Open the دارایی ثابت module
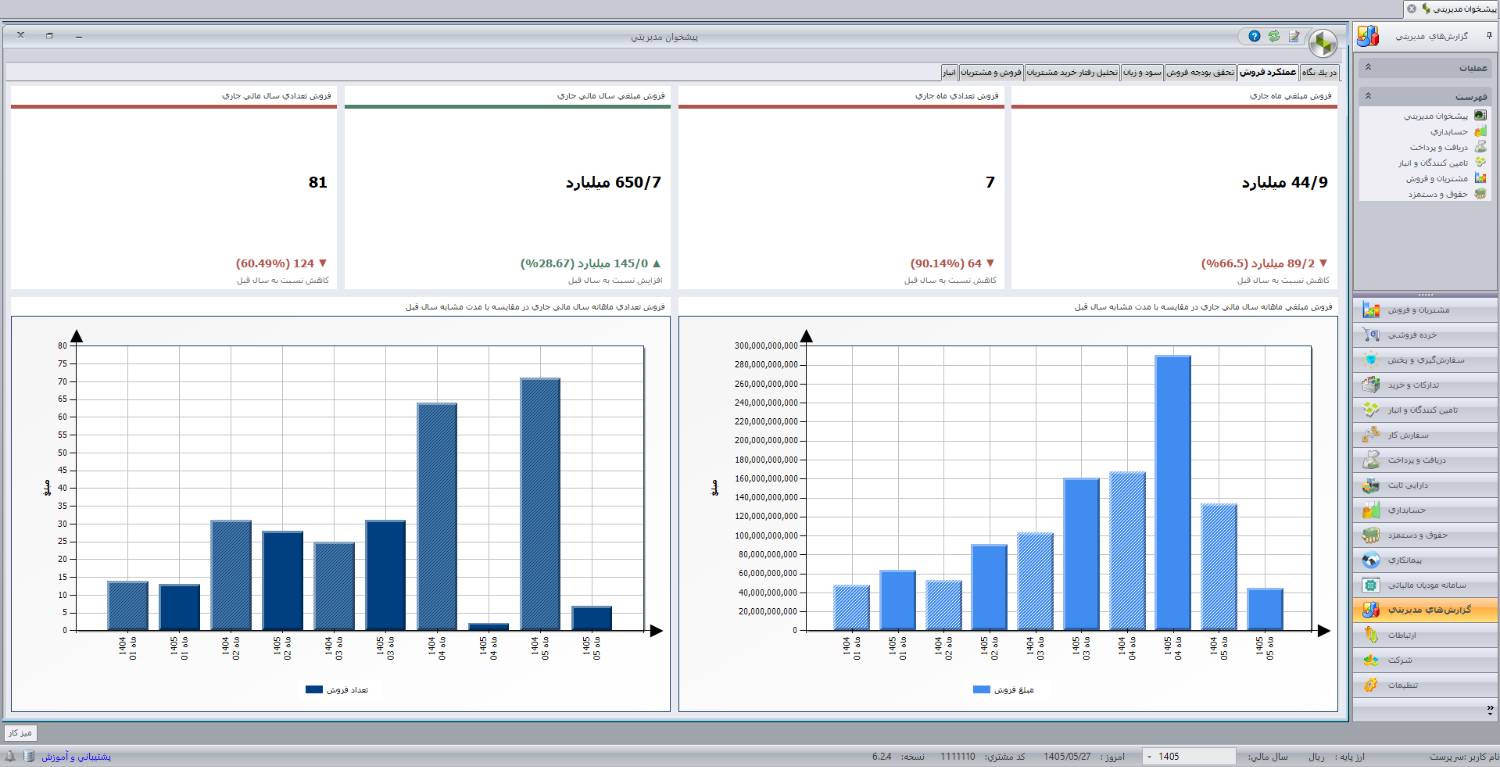1500x767 pixels. [x=1425, y=485]
